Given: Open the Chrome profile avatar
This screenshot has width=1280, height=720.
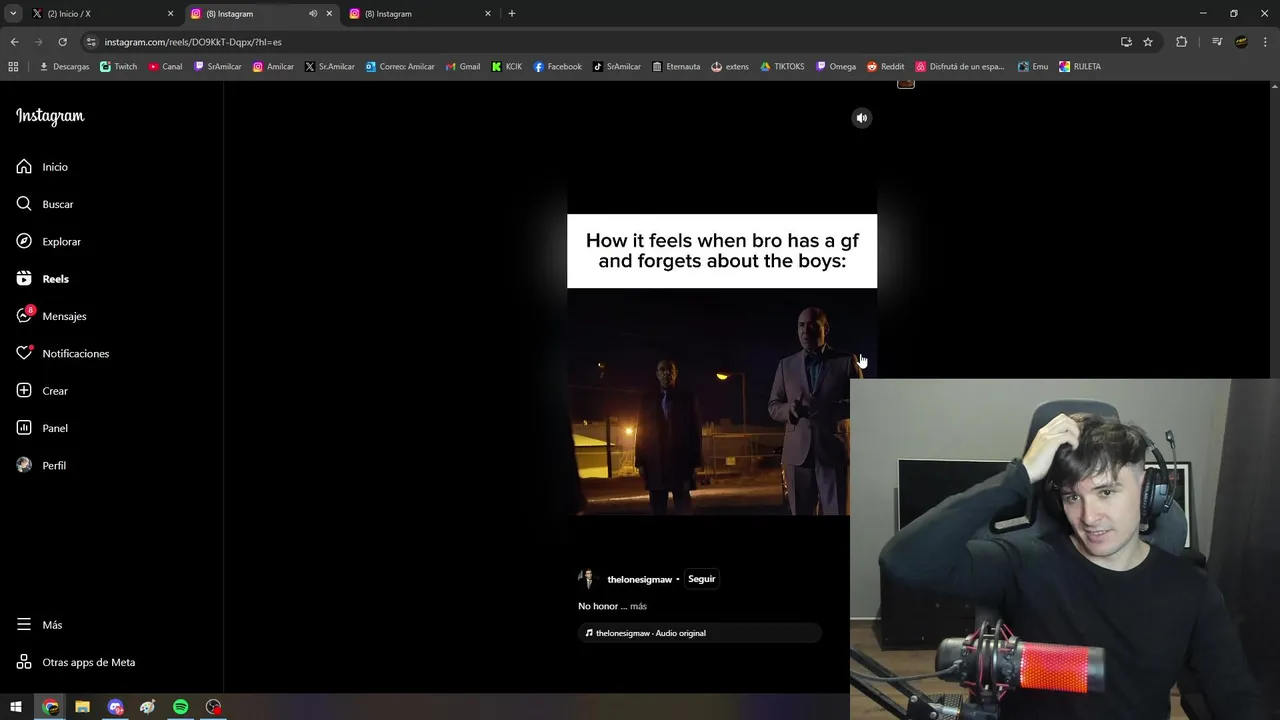Looking at the screenshot, I should [x=1241, y=42].
